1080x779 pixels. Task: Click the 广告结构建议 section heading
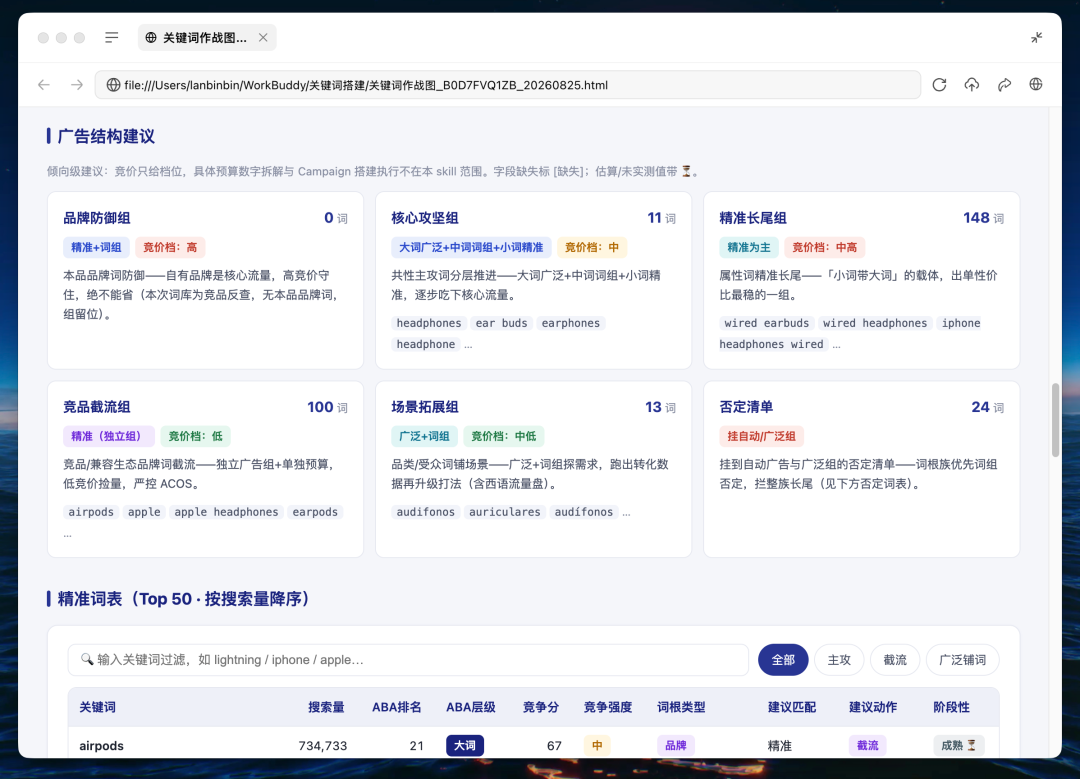pos(106,136)
